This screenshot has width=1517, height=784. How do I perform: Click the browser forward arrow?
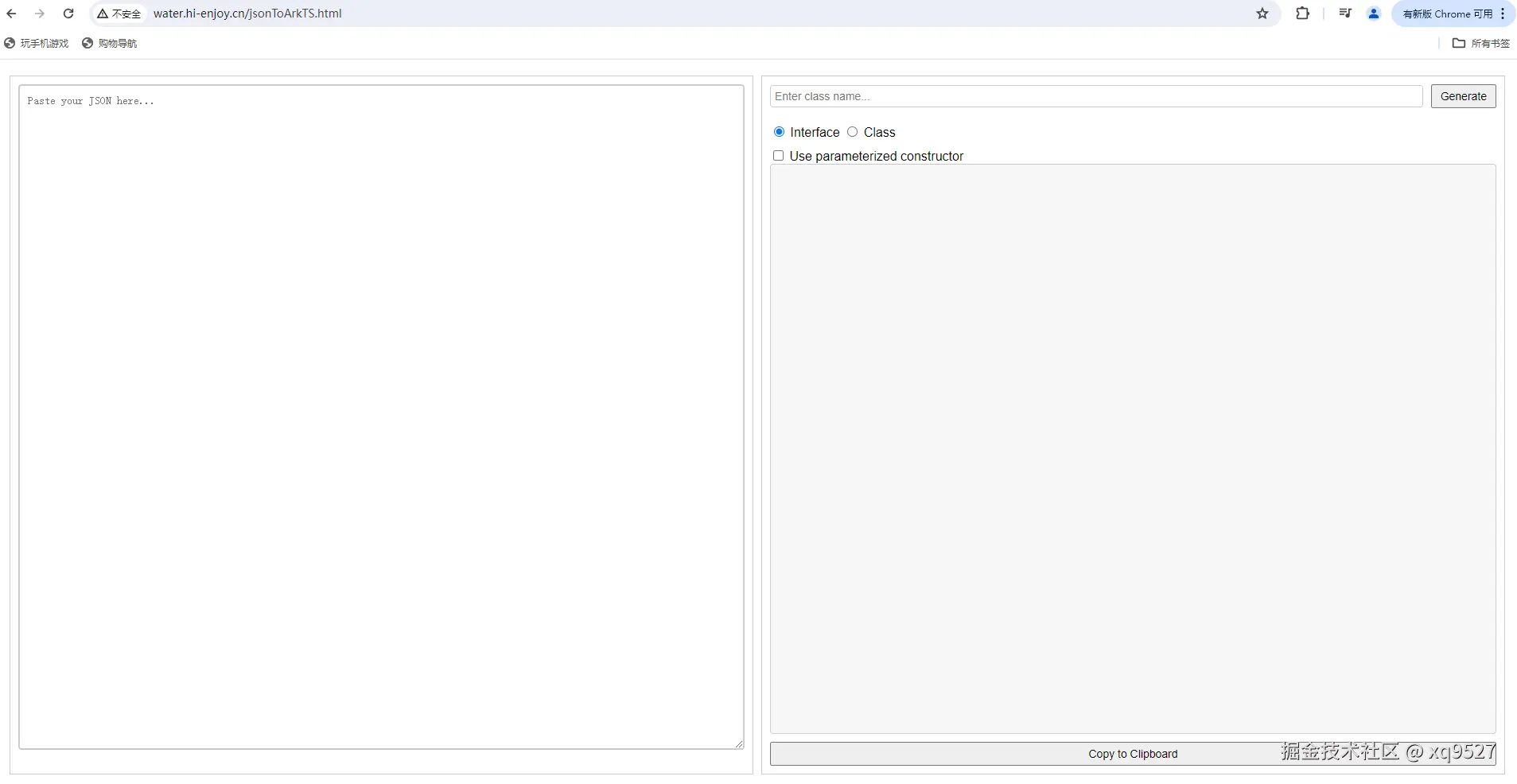click(40, 14)
